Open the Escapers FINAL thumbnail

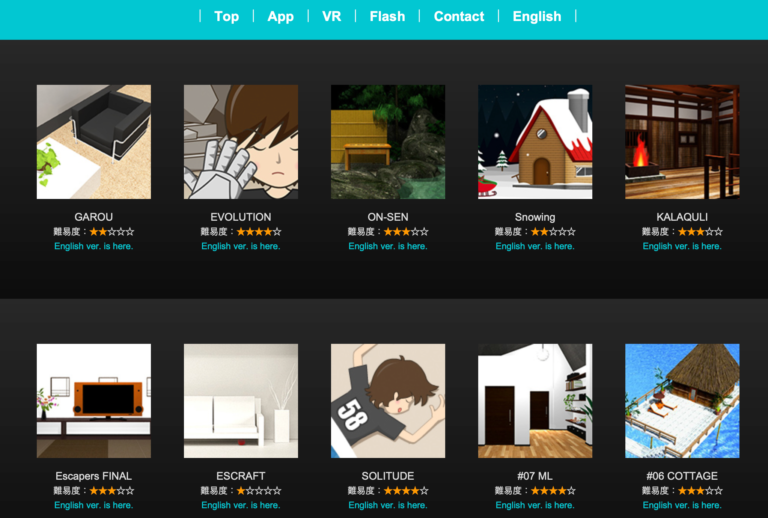tap(94, 401)
